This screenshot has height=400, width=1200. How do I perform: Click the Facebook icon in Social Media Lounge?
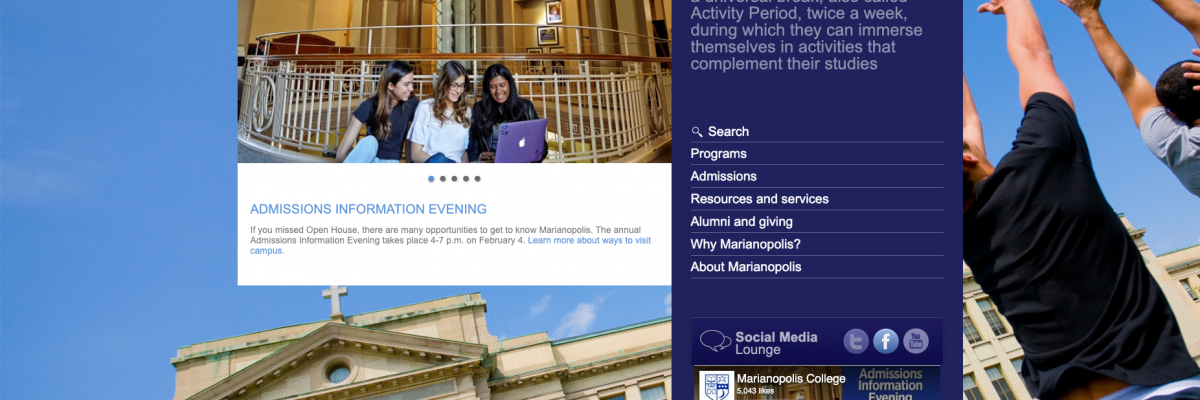click(x=886, y=341)
